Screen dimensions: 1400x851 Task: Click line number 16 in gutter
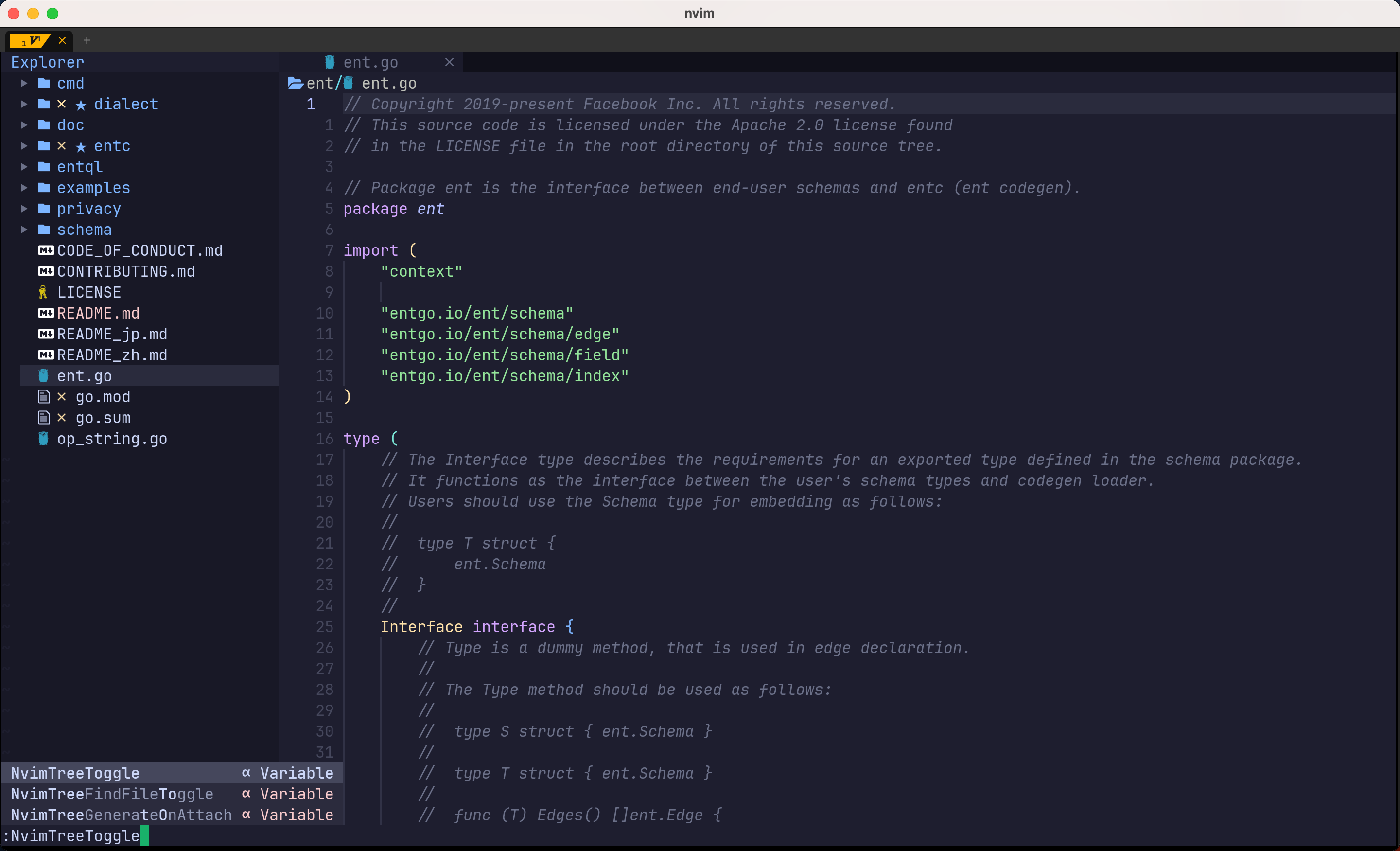[x=324, y=438]
